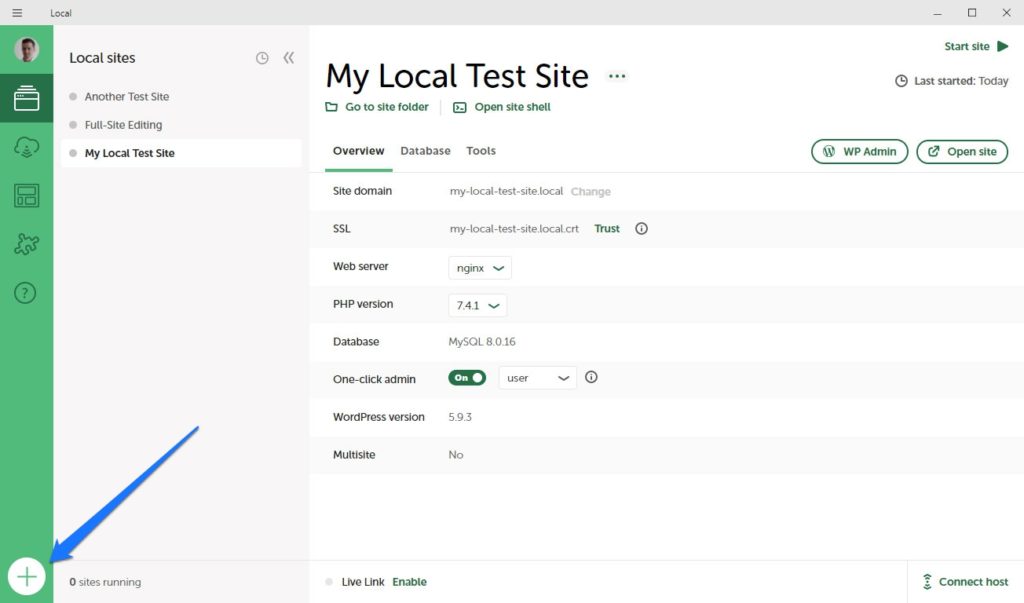Open the Cloud Backups sidebar icon
This screenshot has height=603, width=1024.
coord(26,147)
